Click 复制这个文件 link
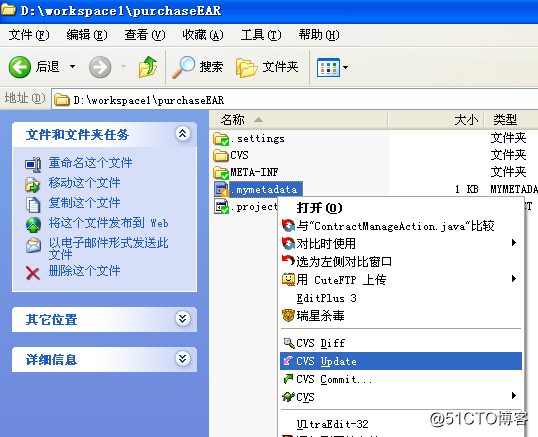 pyautogui.click(x=84, y=202)
